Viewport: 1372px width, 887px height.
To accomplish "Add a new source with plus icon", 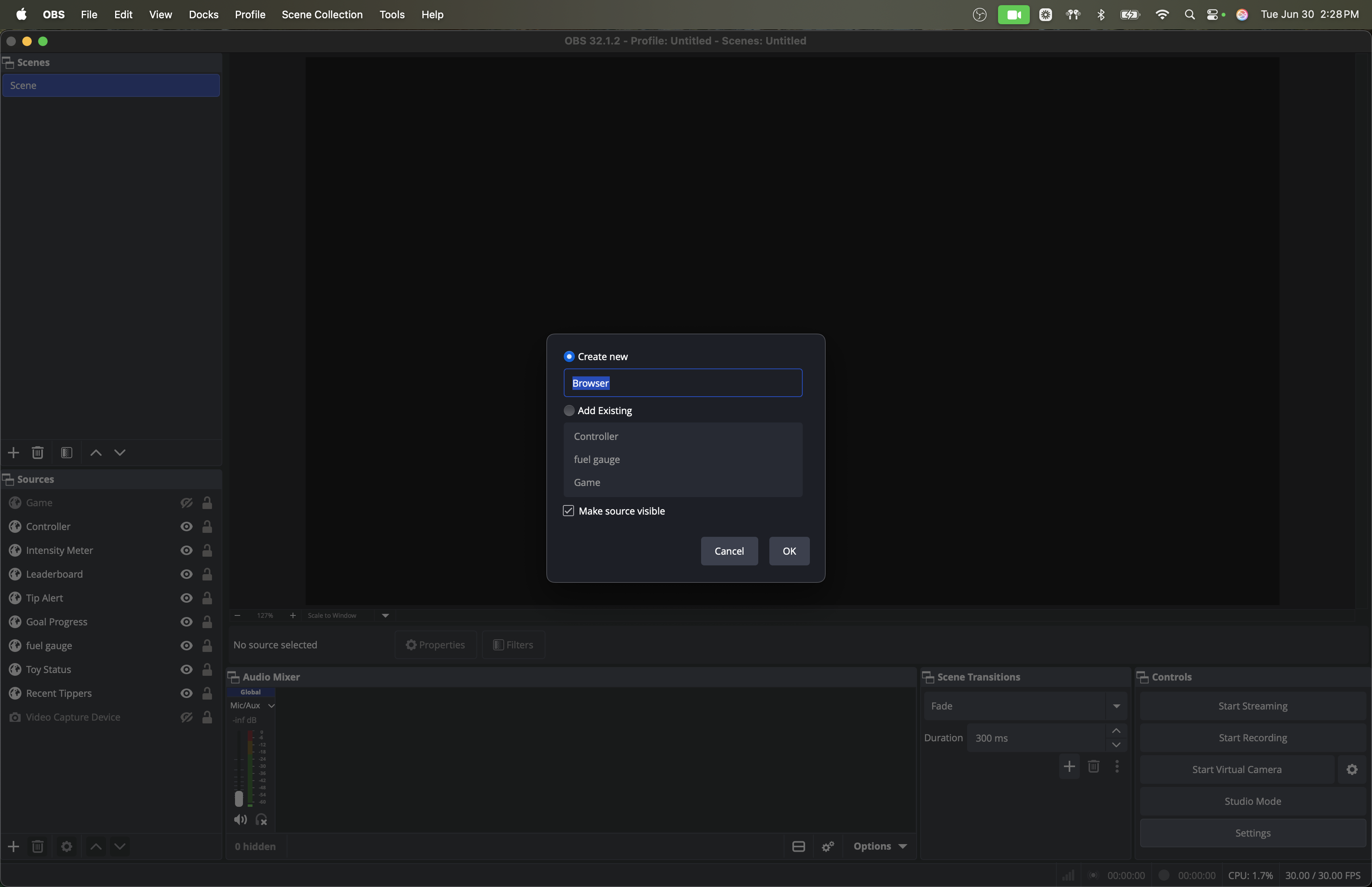I will pyautogui.click(x=13, y=846).
